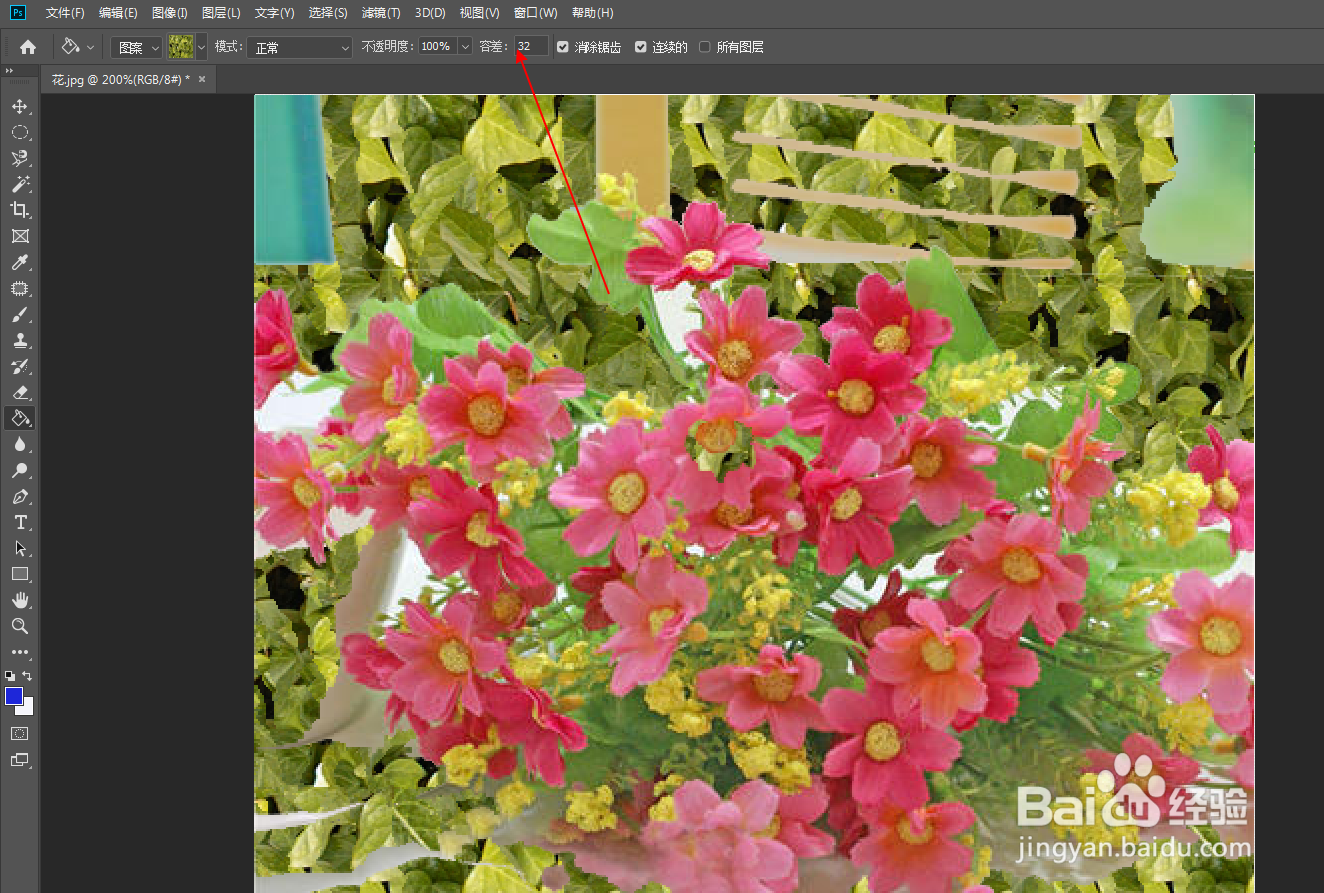Select the Brush tool
This screenshot has width=1324, height=893.
20,314
